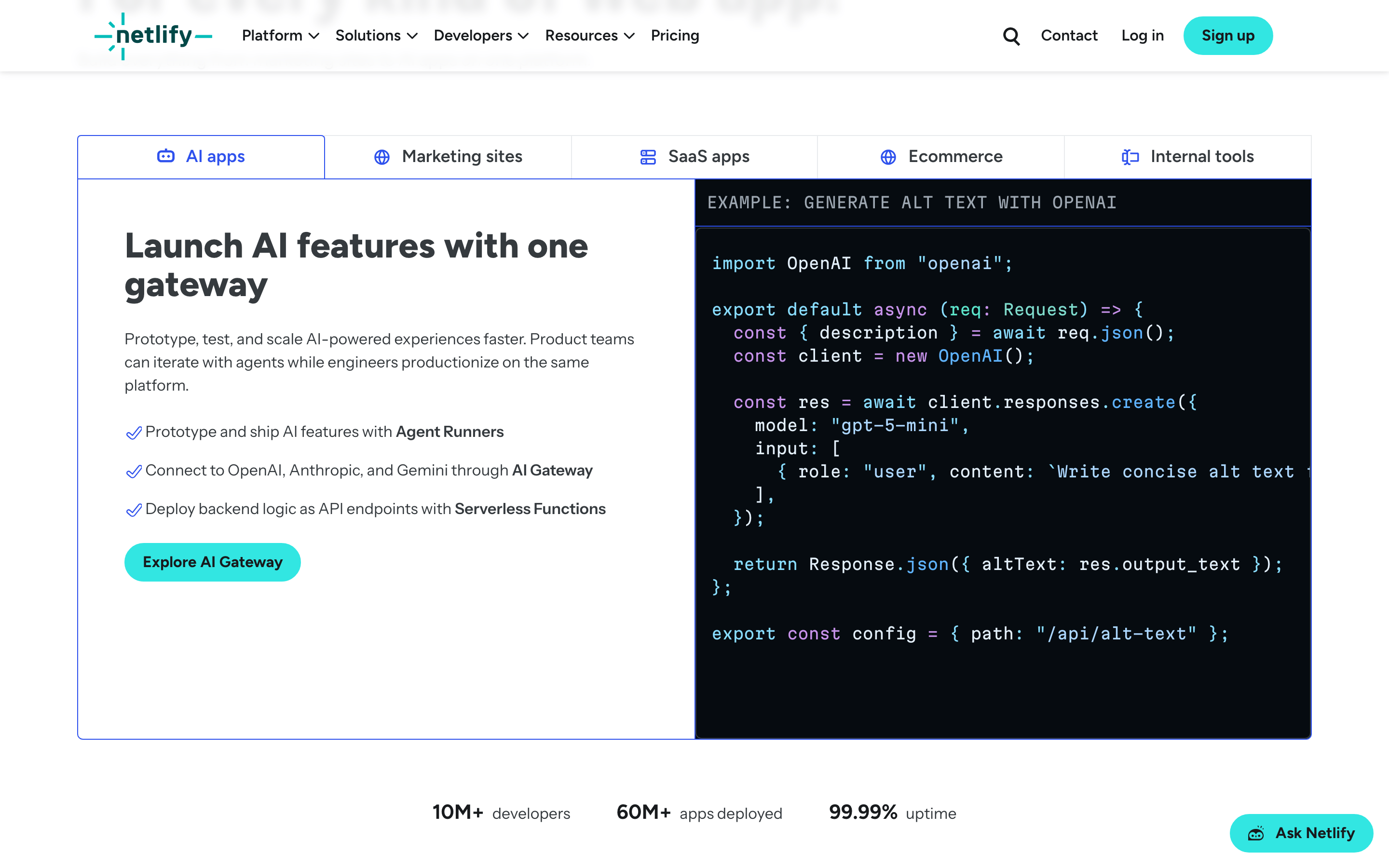Click the "60M+ apps deployed" stat
This screenshot has height=868, width=1389.
tap(699, 813)
